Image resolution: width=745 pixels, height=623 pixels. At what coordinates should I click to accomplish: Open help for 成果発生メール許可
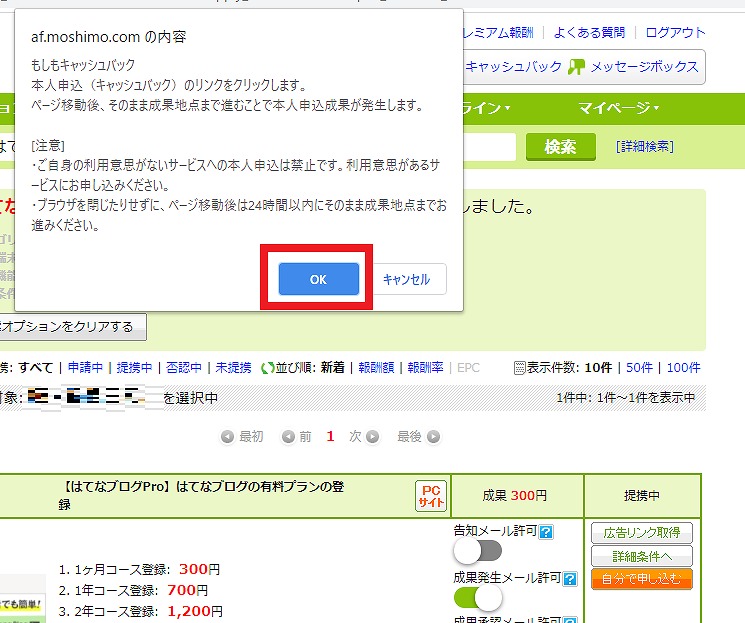pos(570,579)
